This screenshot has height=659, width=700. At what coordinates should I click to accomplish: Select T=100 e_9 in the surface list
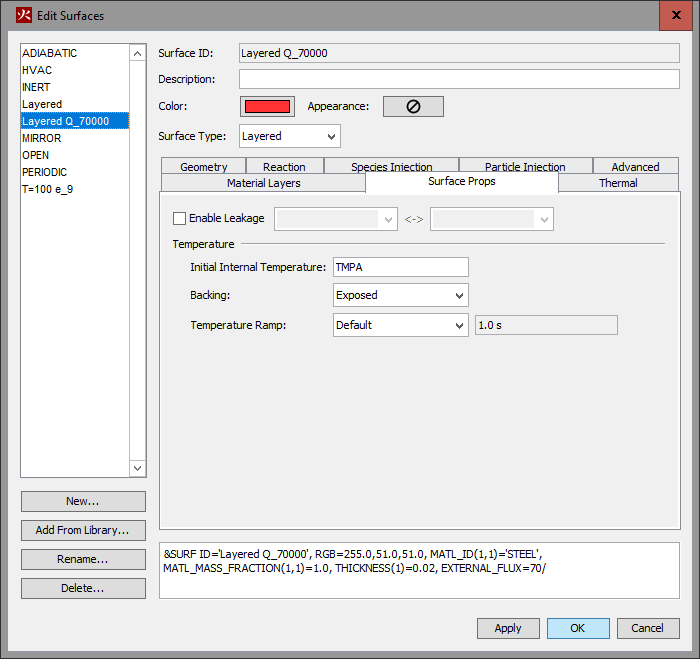[75, 189]
